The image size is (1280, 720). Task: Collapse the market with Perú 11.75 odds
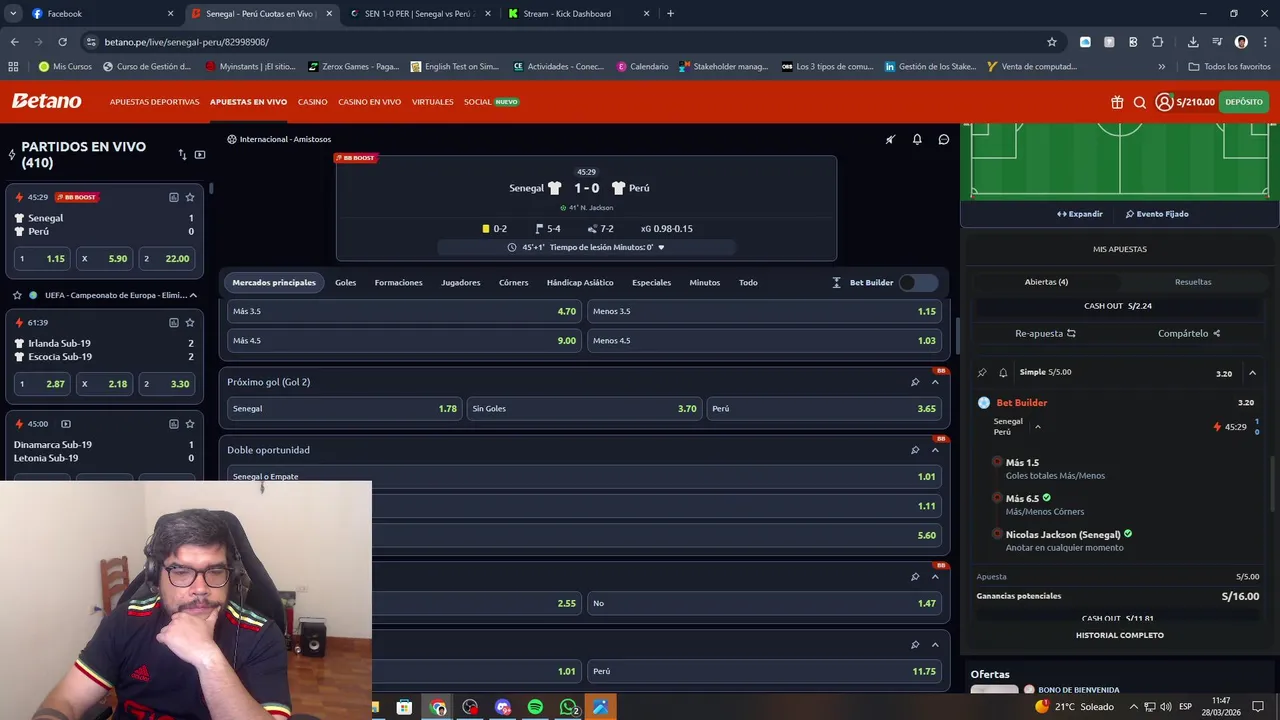pos(935,645)
